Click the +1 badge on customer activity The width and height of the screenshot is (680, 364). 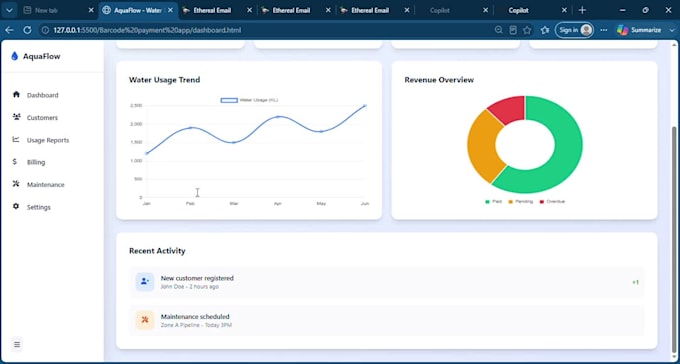click(x=635, y=282)
